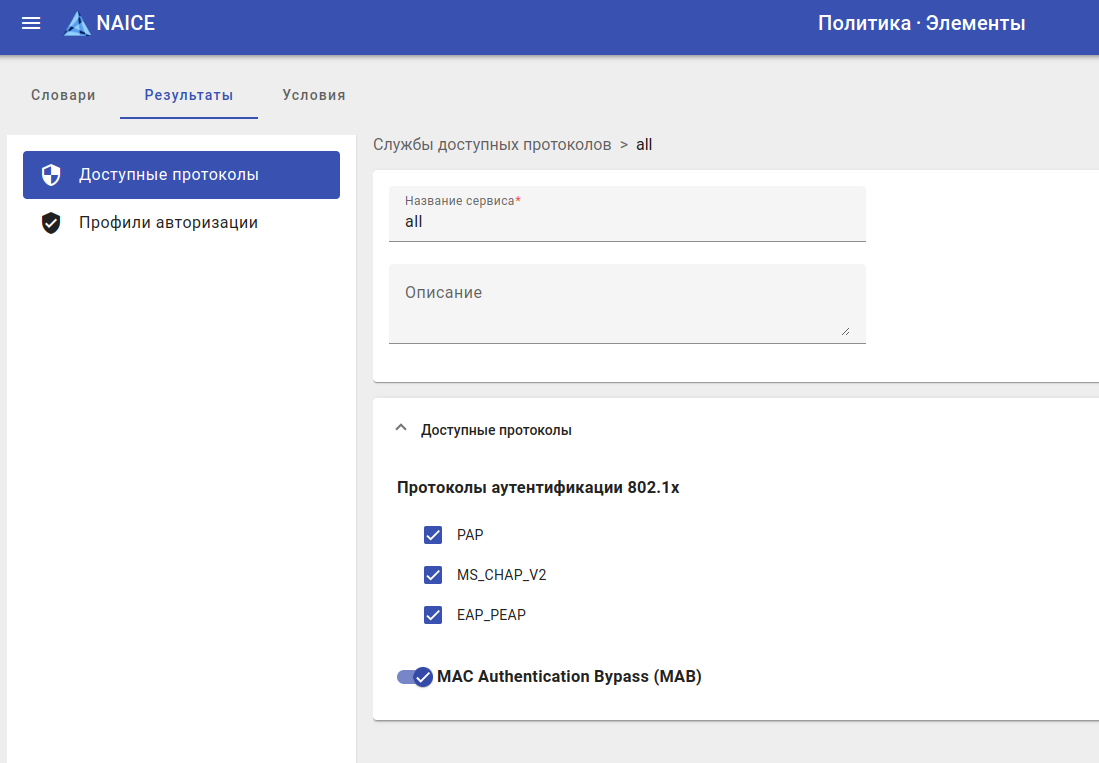Open Профили авторизации sidebar entry label
The height and width of the screenshot is (763, 1099).
coord(169,223)
